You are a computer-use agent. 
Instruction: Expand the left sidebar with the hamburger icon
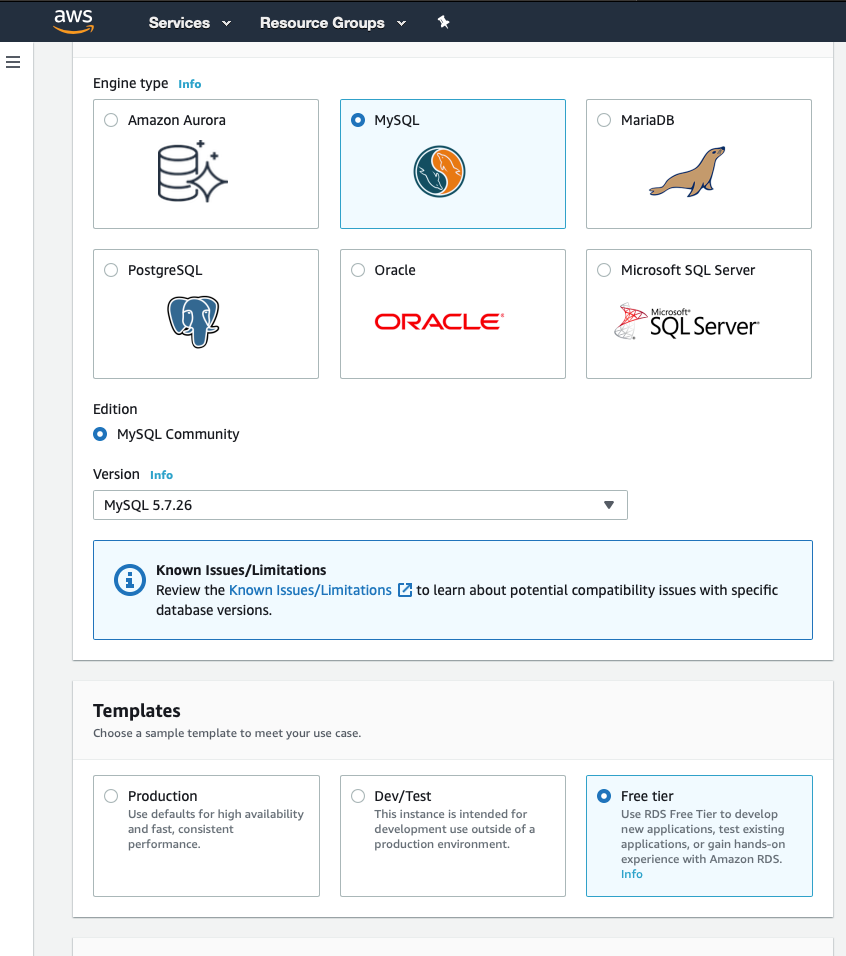13,62
